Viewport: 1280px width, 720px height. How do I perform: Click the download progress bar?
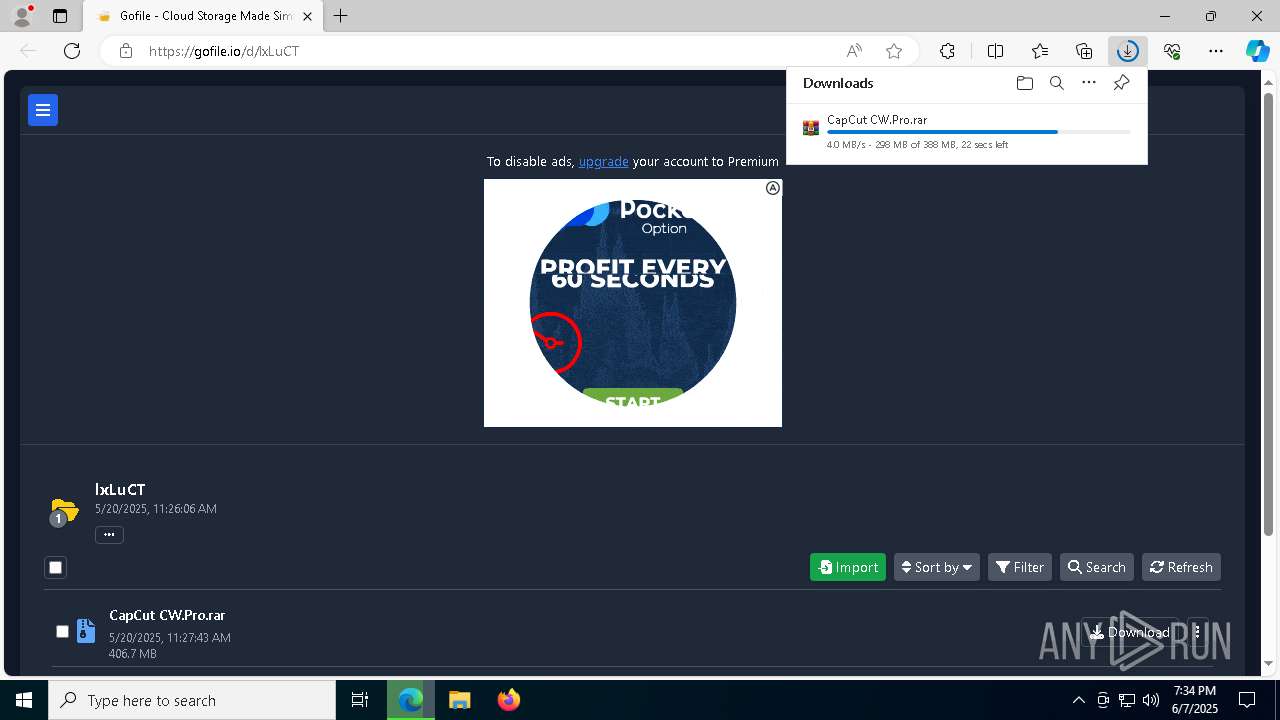(979, 132)
